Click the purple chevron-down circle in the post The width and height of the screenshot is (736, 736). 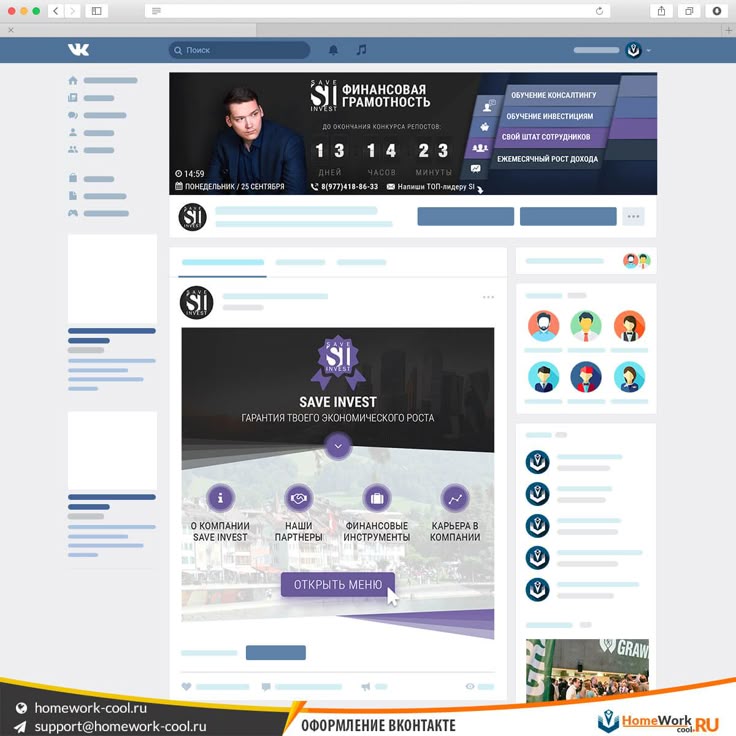[338, 445]
